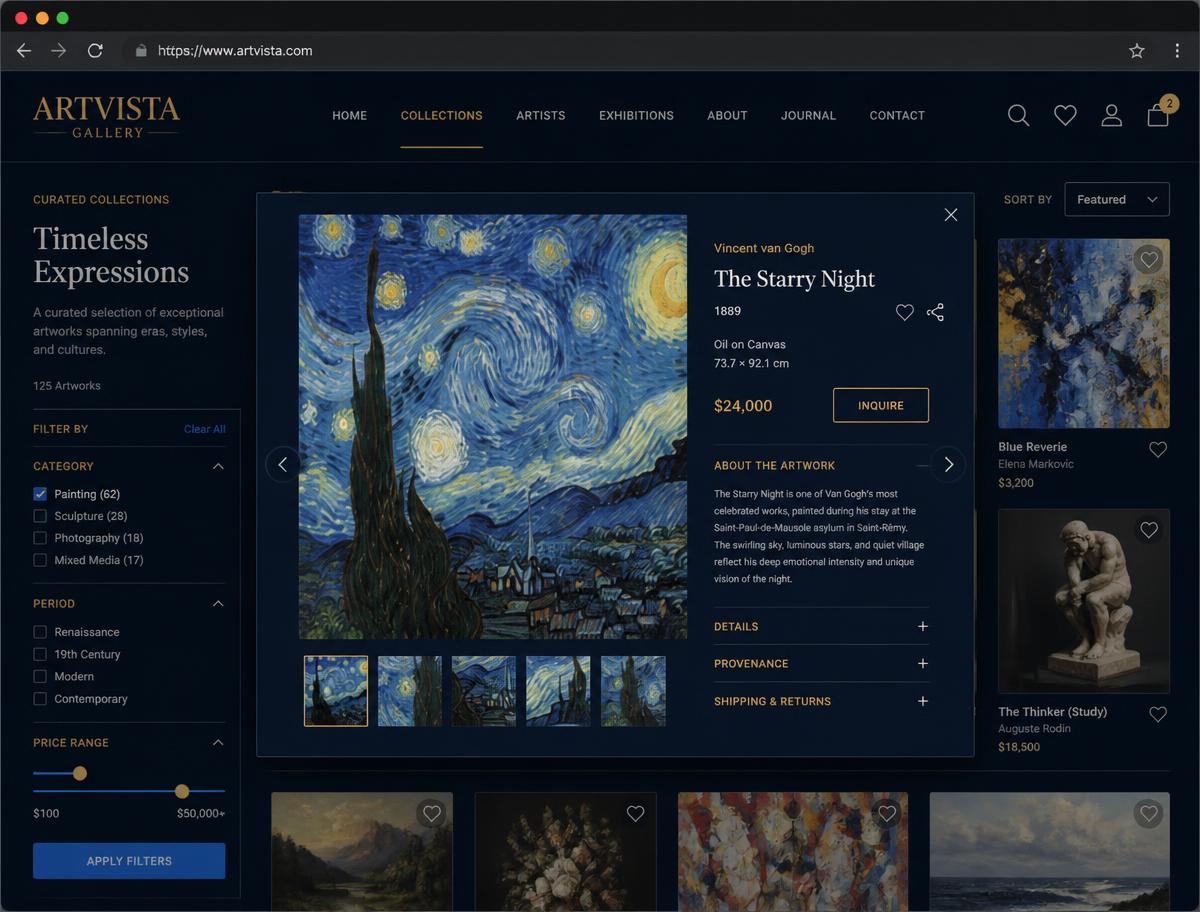This screenshot has width=1200, height=912.
Task: Select fifth Starry Night thumbnail
Action: pos(633,691)
